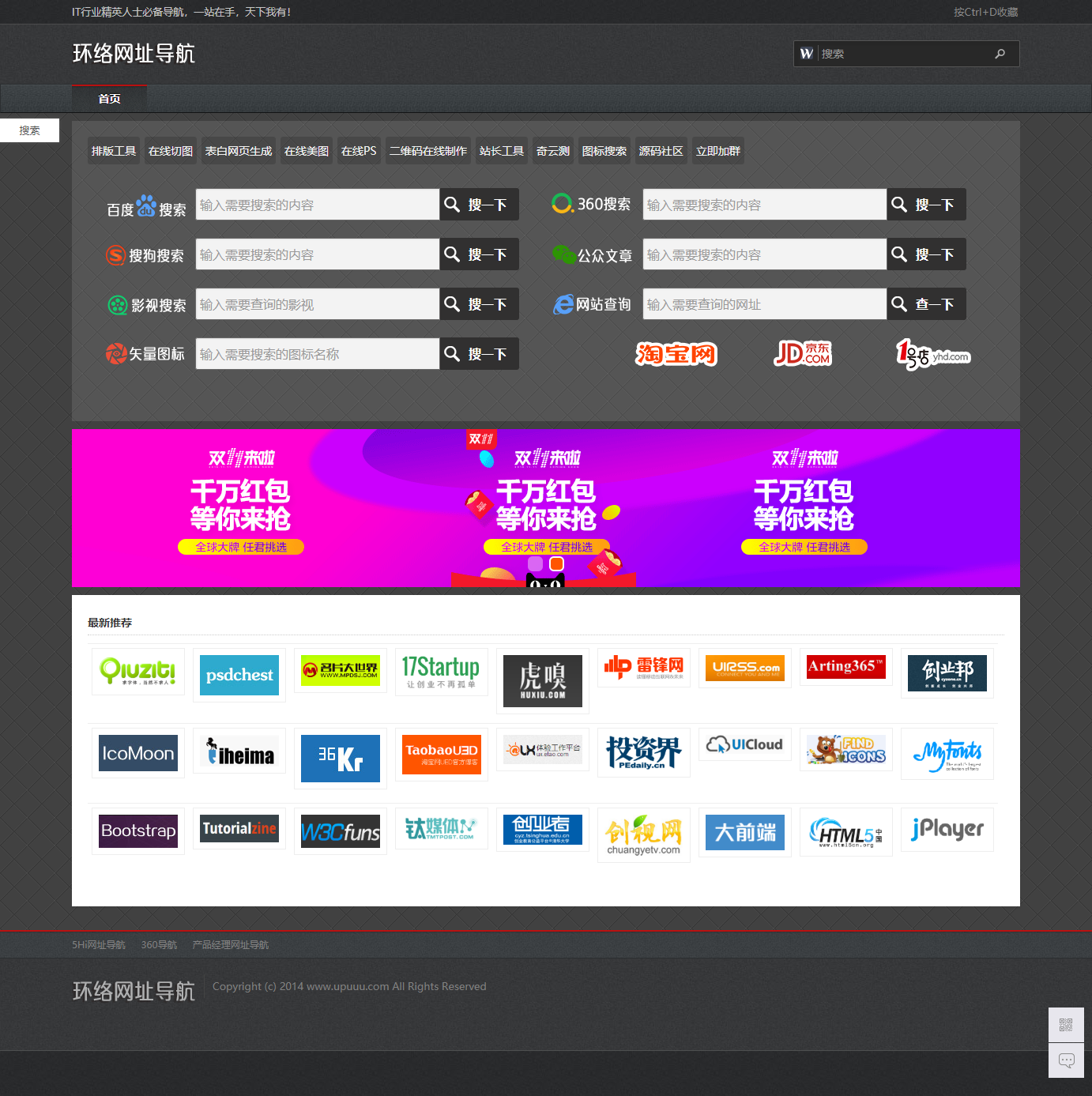Focus the 矢量图标 search input field
This screenshot has height=1096, width=1092.
pyautogui.click(x=317, y=354)
